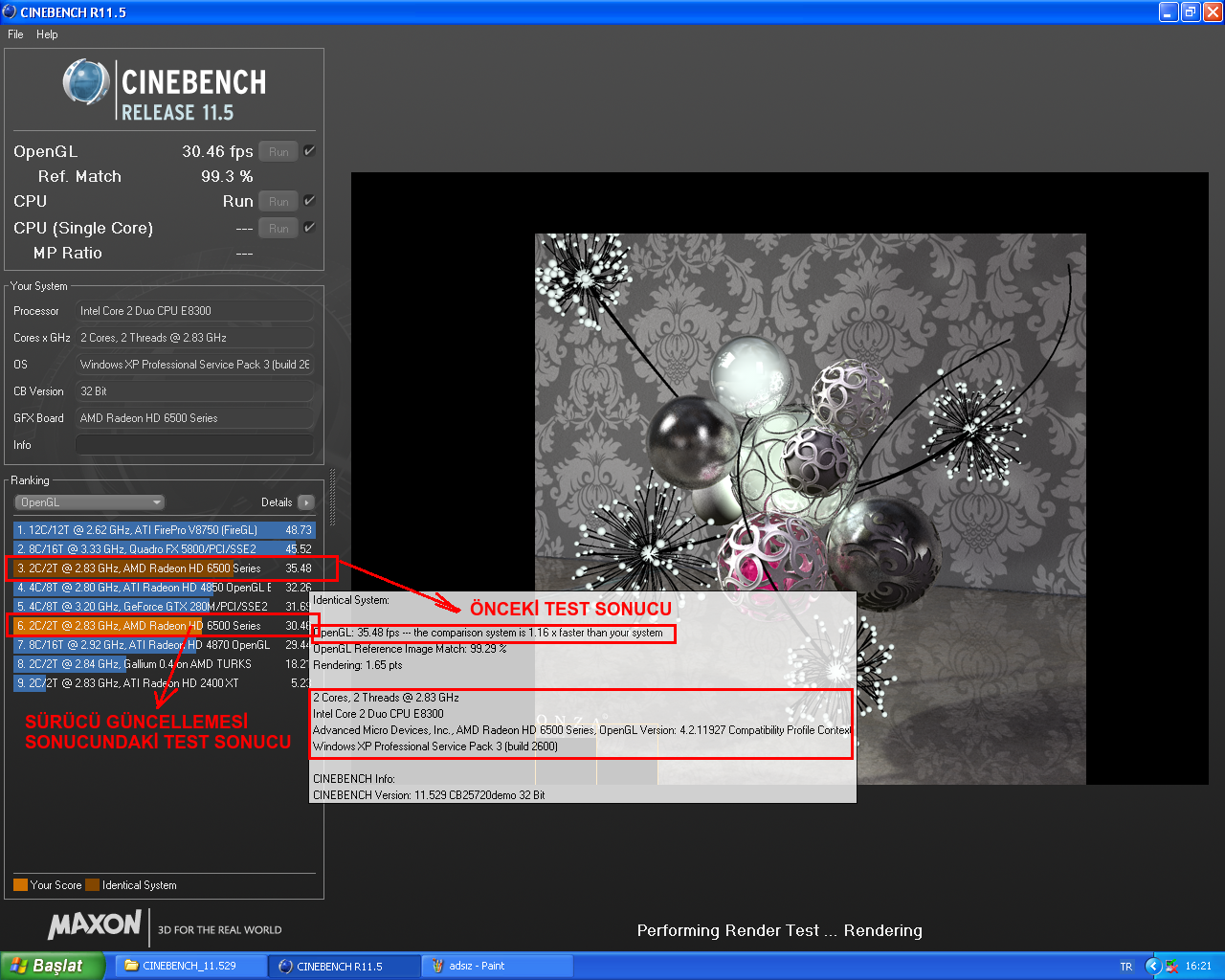This screenshot has width=1225, height=980.
Task: Select ranking row Quadro FX 5800
Action: pyautogui.click(x=164, y=549)
